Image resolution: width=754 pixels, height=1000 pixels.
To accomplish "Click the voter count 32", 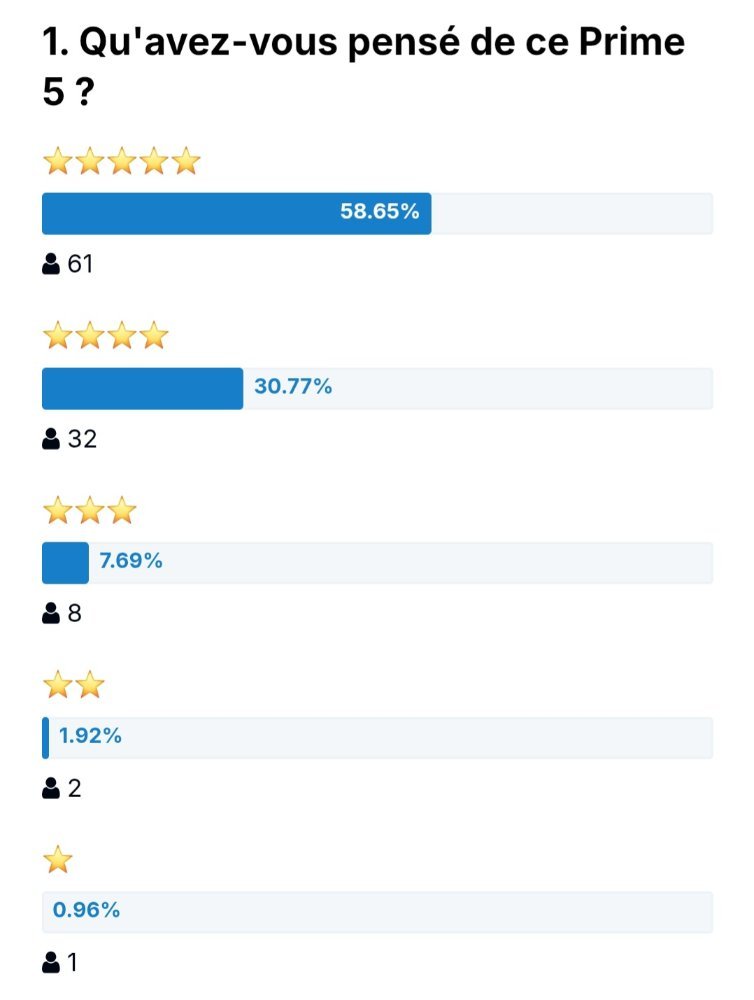I will (x=82, y=439).
